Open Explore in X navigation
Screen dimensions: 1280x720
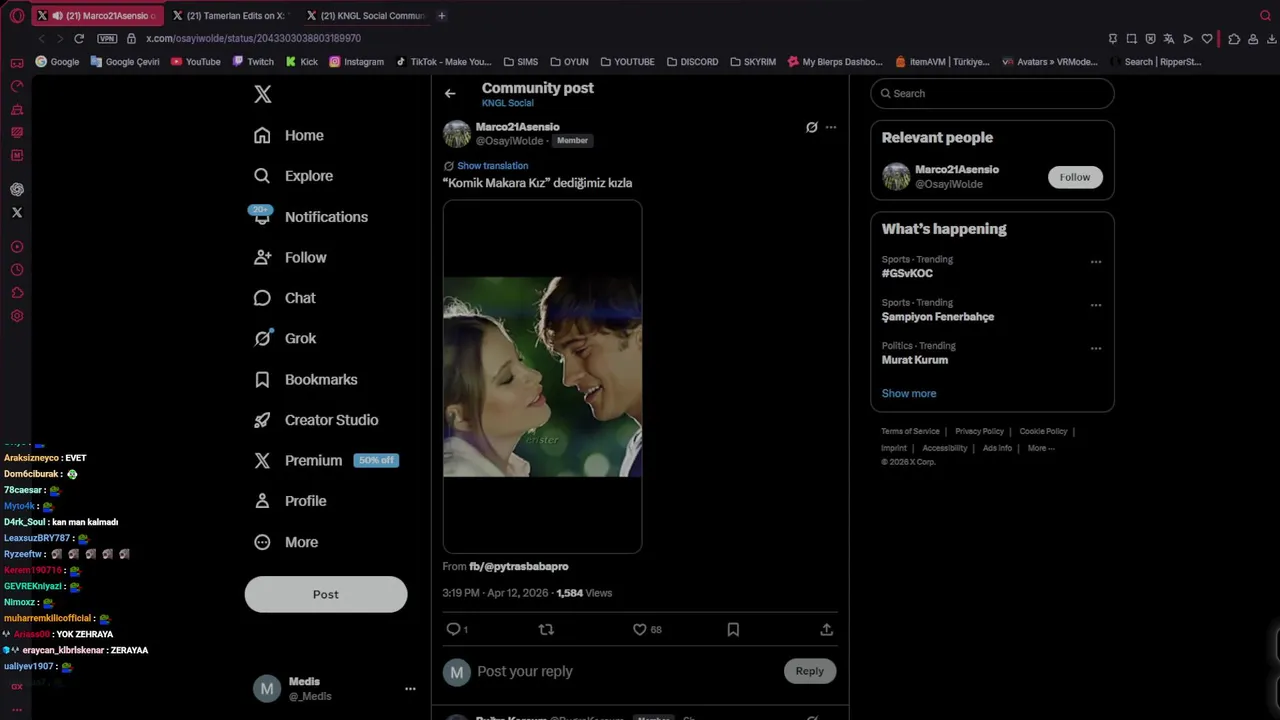pos(294,176)
